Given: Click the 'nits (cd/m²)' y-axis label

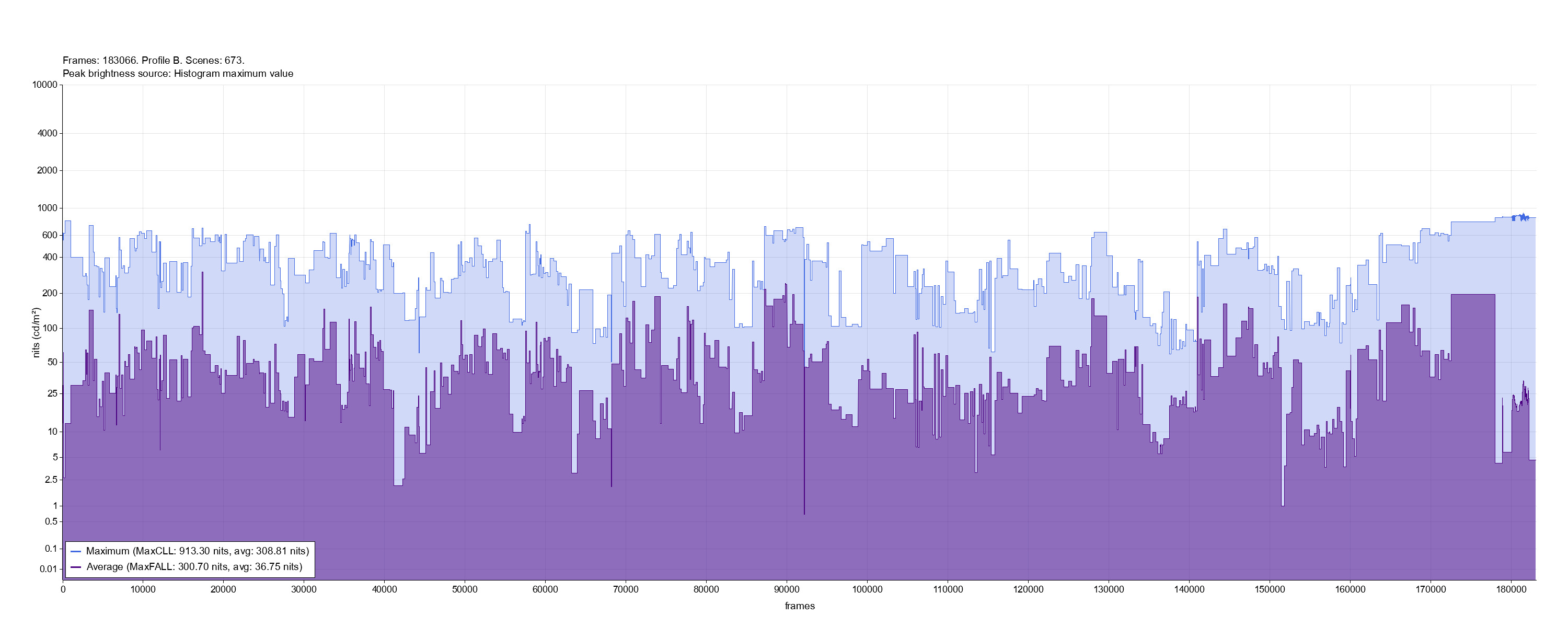Looking at the screenshot, I should click(37, 332).
